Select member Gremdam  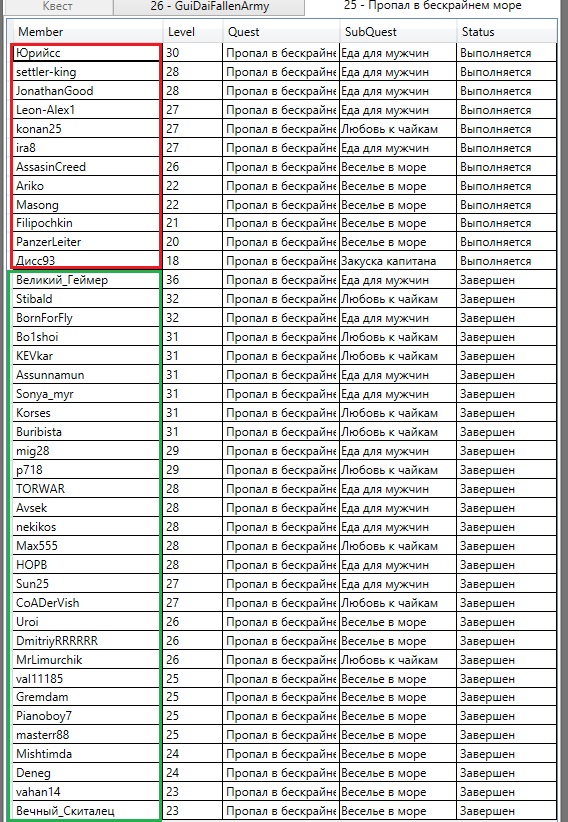pos(86,697)
